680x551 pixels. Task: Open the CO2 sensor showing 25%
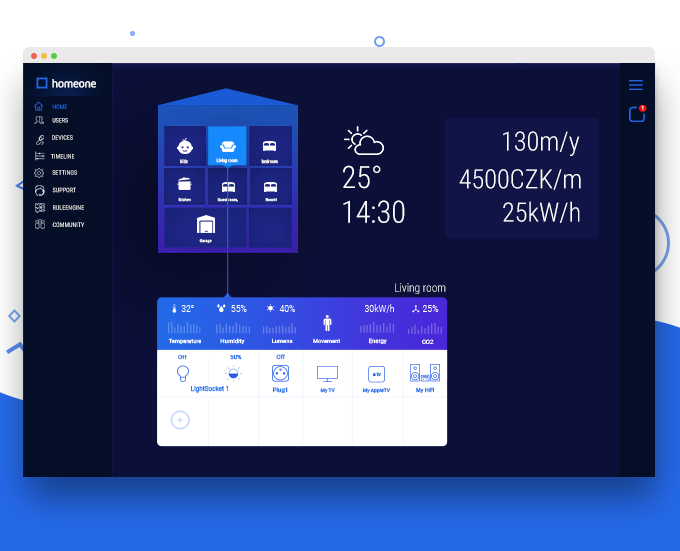[425, 324]
